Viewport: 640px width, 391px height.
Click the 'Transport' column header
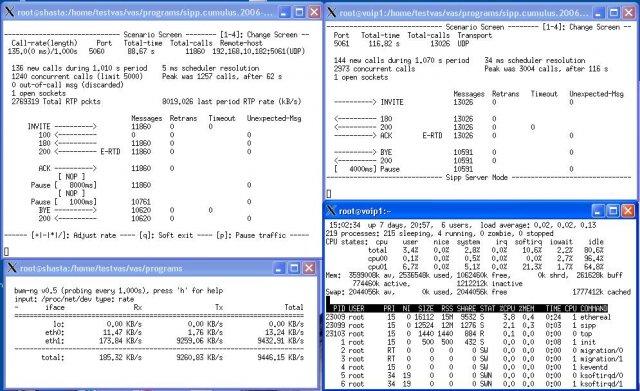475,35
